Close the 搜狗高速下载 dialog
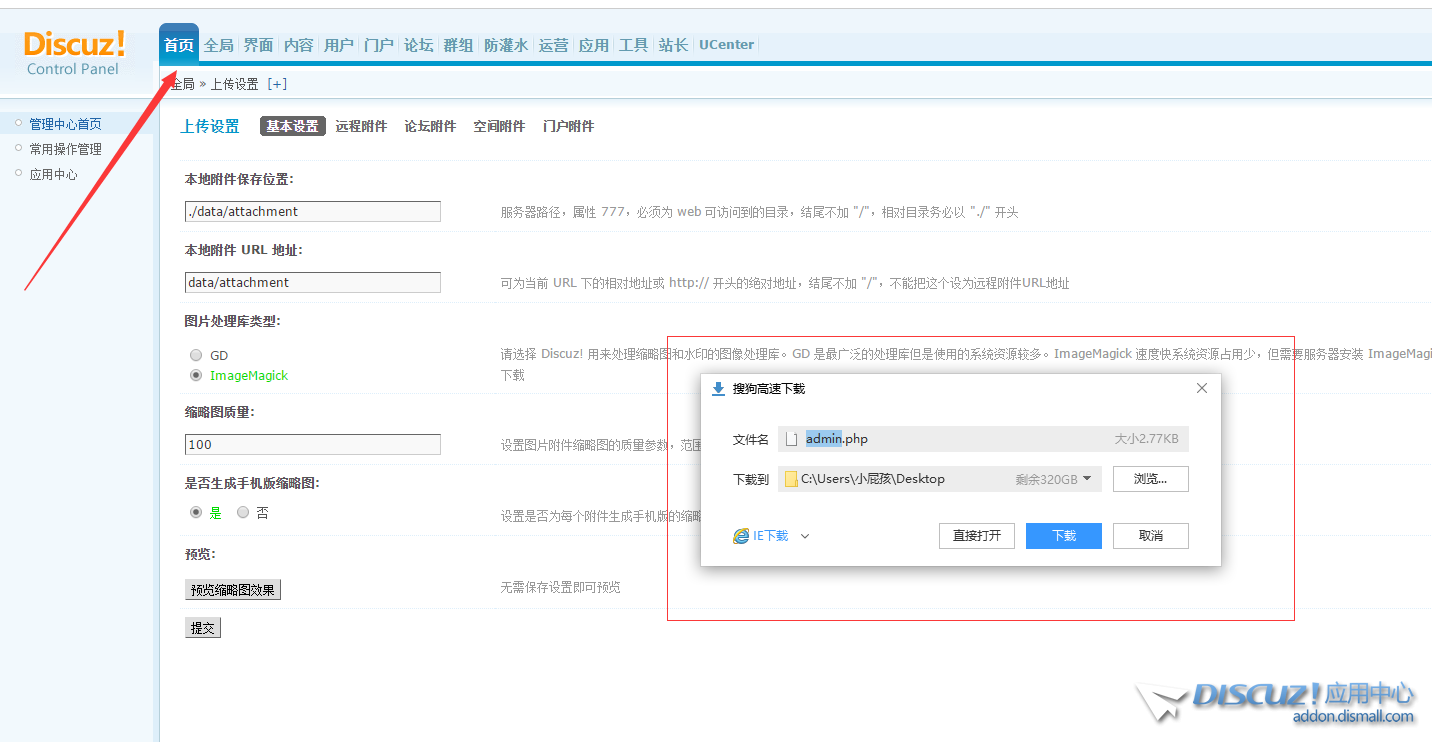Screen dimensions: 1432x742 [x=1202, y=388]
